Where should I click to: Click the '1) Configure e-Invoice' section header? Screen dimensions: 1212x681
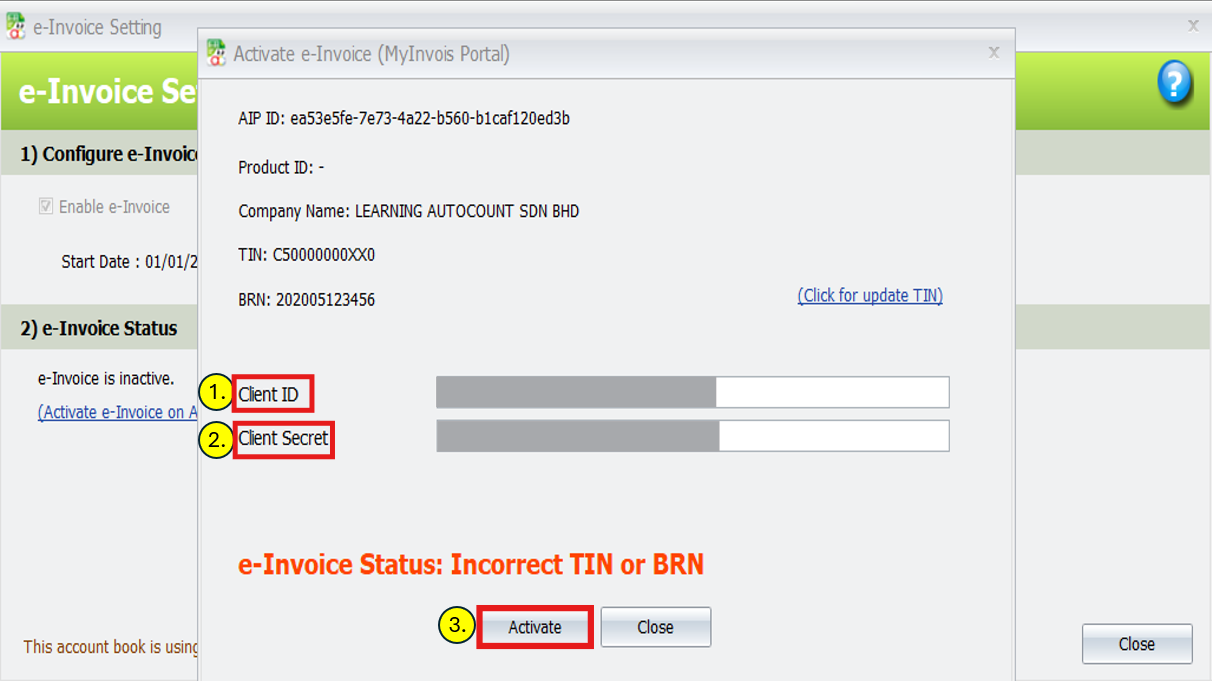(109, 155)
